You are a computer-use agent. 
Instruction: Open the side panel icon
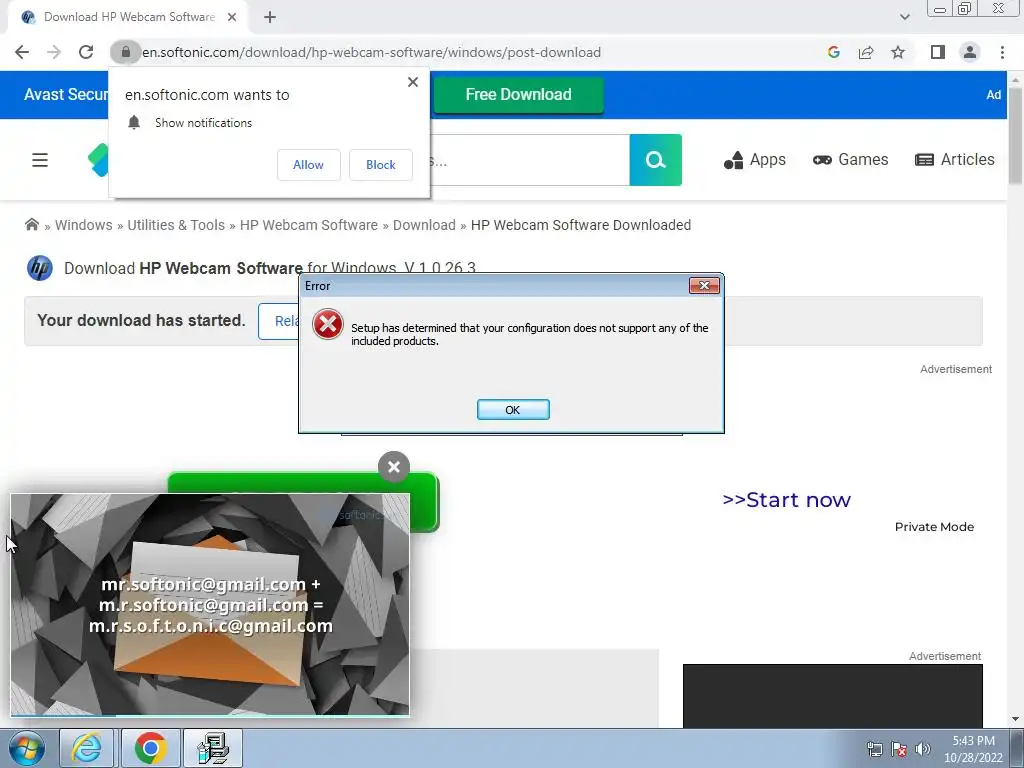[x=938, y=52]
